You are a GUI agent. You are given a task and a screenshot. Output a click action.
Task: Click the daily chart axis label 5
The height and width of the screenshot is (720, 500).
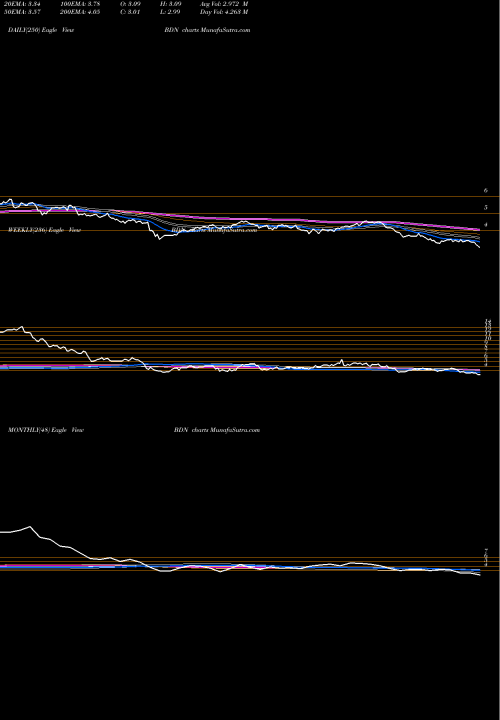click(x=486, y=208)
